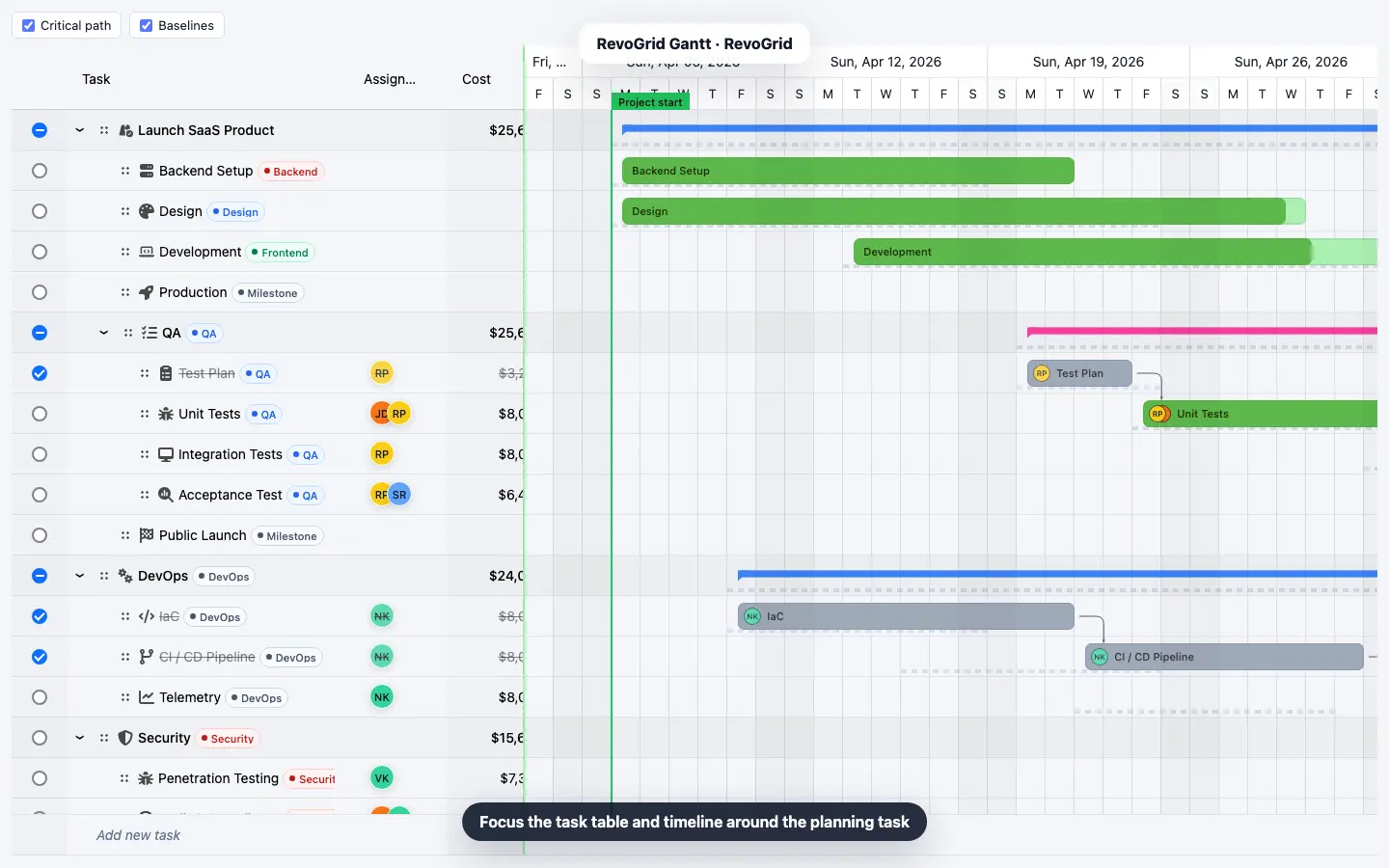
Task: Click the Security tag on Security row
Action: (228, 739)
